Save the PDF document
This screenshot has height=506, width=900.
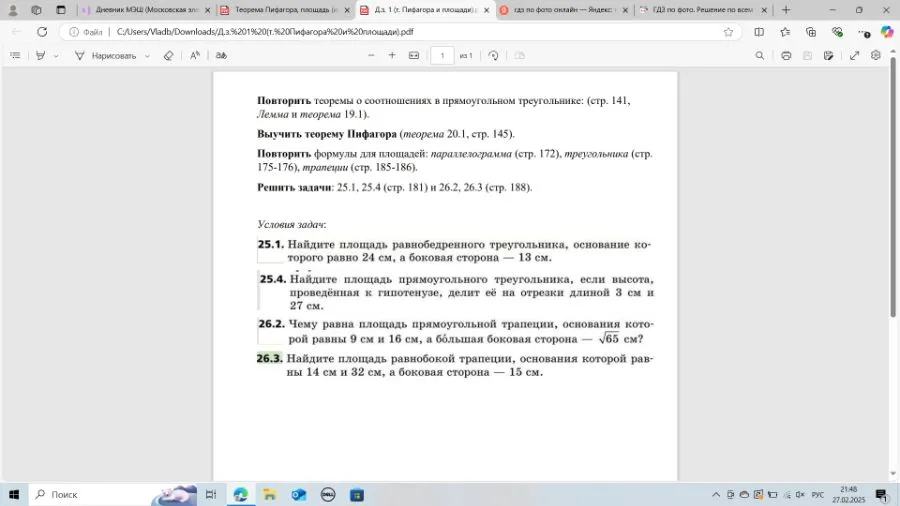point(808,56)
